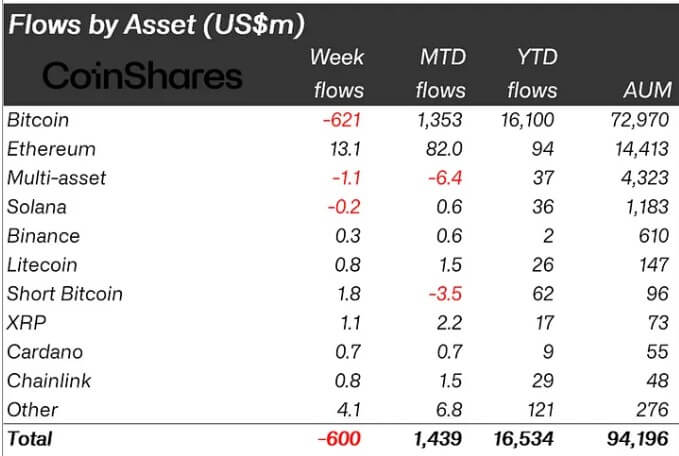679x456 pixels.
Task: Select Ethereum's MTD flows value 82.0
Action: point(444,149)
